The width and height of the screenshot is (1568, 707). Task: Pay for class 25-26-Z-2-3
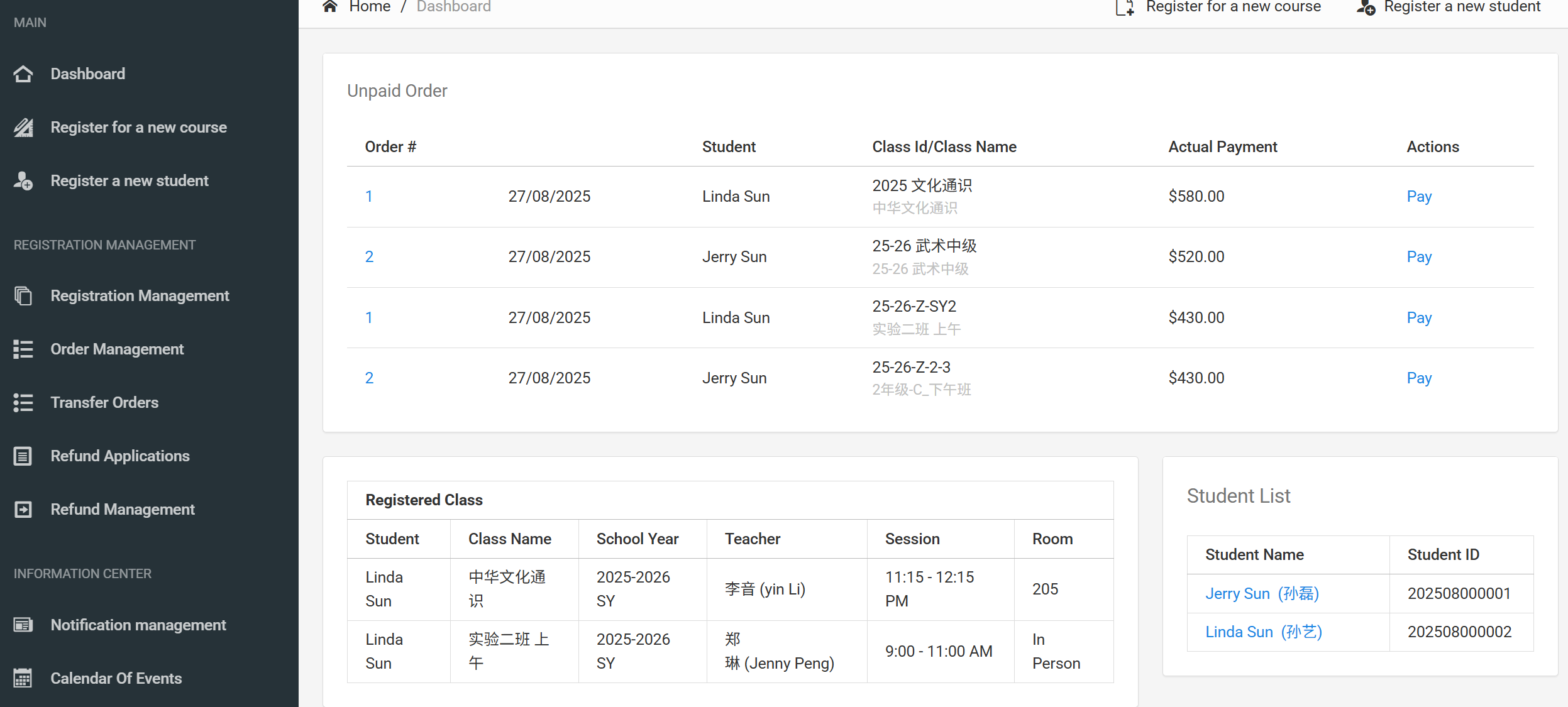coord(1419,378)
